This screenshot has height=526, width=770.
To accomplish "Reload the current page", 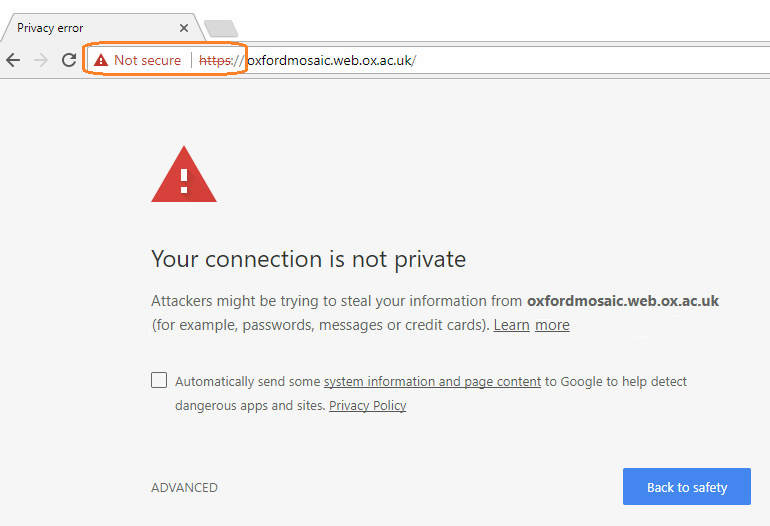I will coord(69,60).
